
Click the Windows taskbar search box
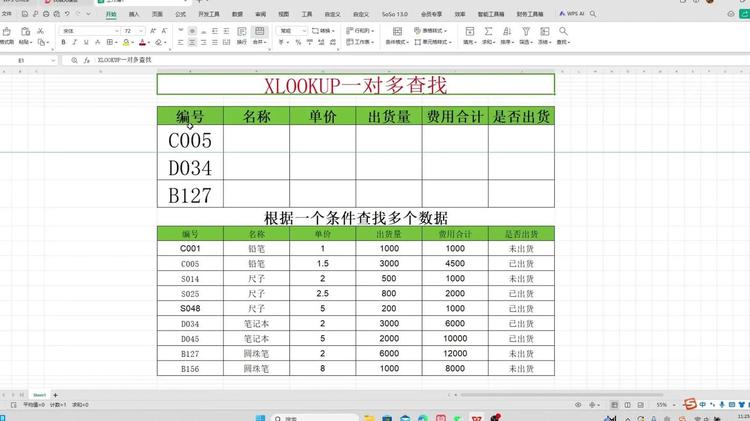point(316,418)
